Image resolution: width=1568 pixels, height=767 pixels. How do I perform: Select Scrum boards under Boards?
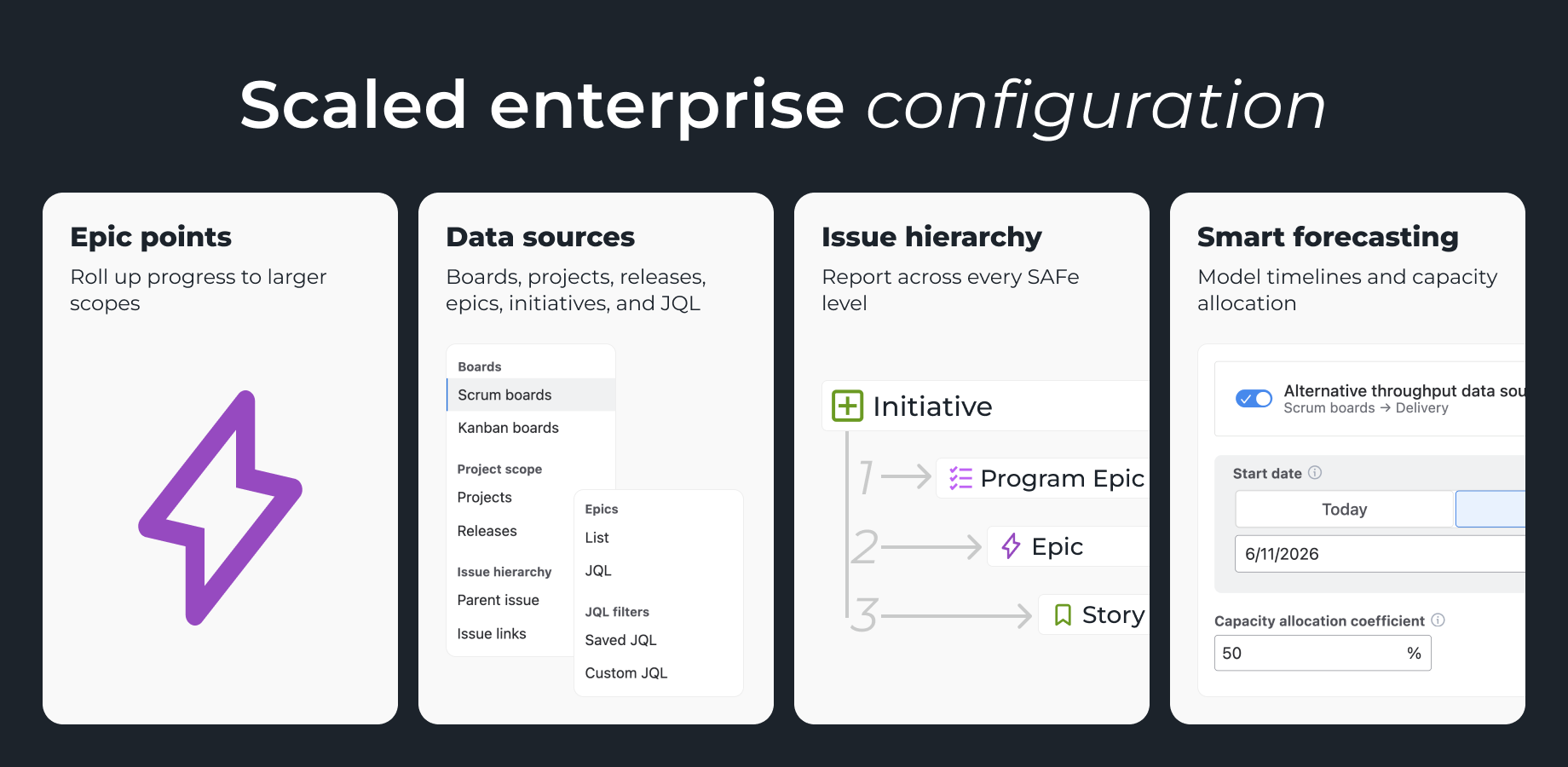pyautogui.click(x=504, y=395)
